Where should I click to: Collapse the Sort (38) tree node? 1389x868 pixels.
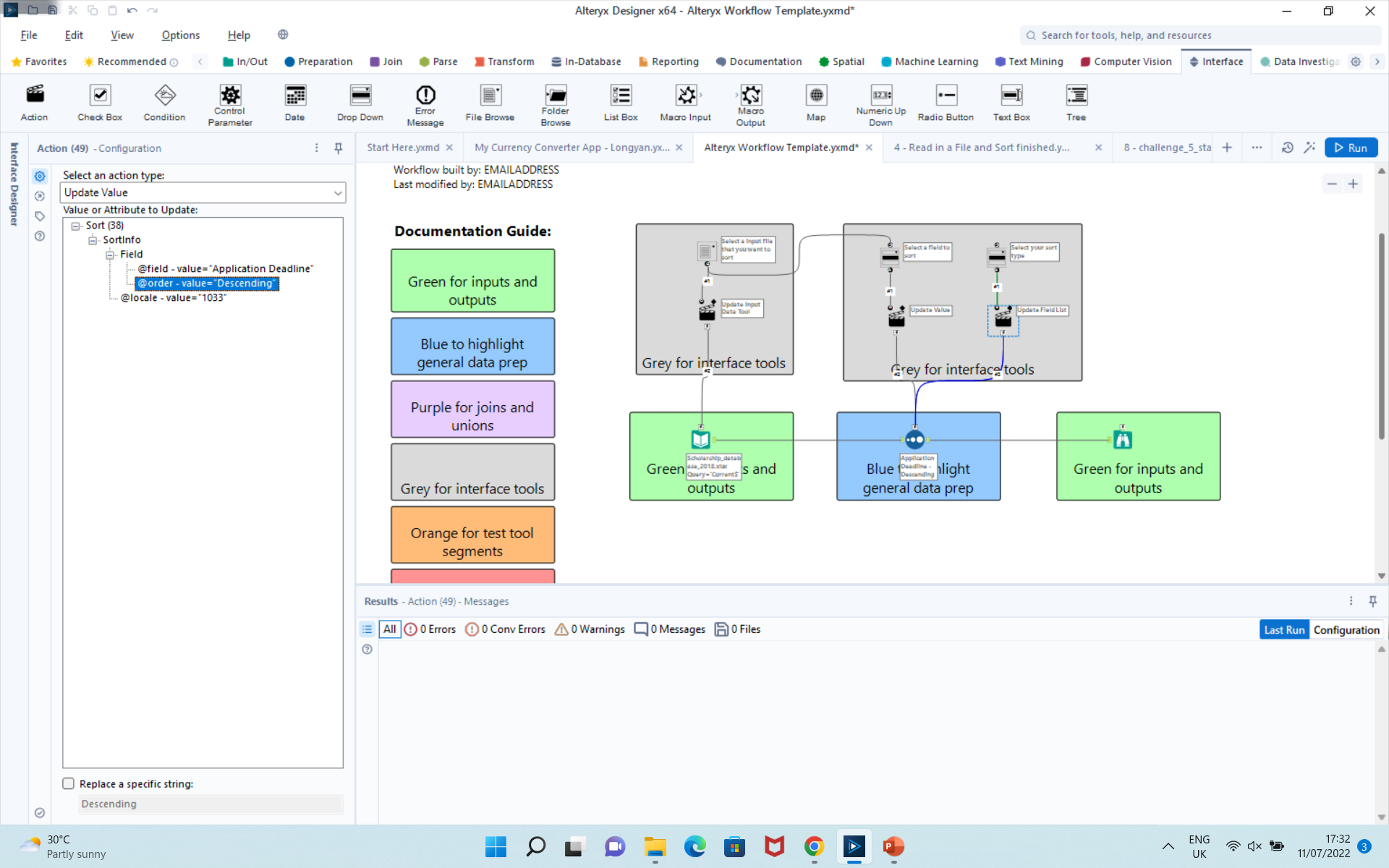(76, 226)
